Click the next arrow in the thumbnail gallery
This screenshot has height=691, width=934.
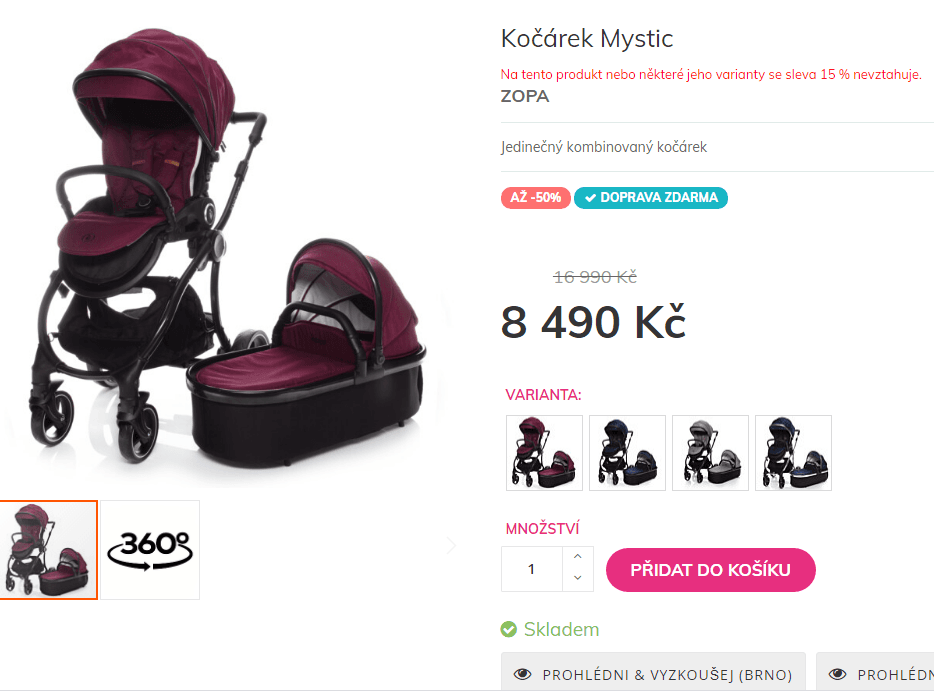(x=452, y=545)
